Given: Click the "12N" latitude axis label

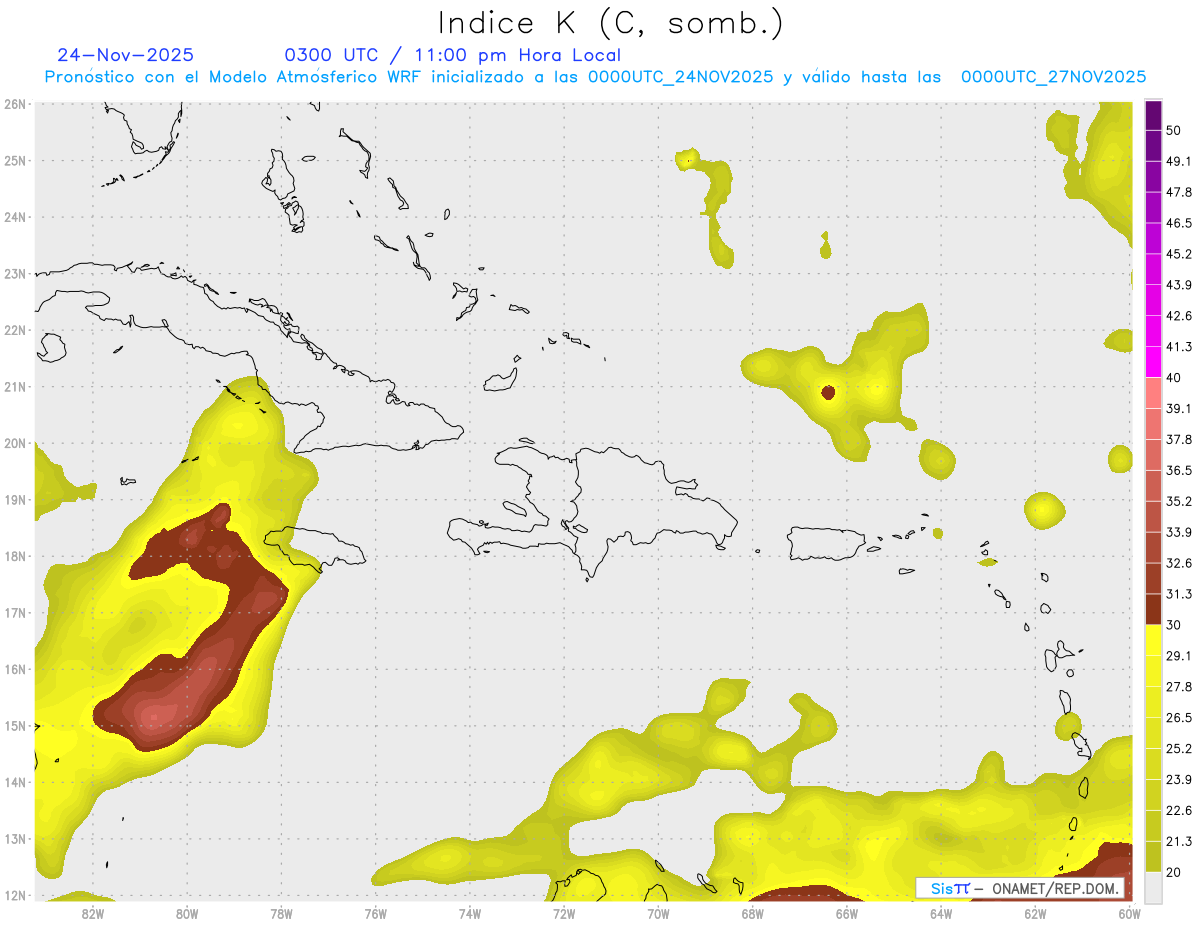Looking at the screenshot, I should 15,895.
